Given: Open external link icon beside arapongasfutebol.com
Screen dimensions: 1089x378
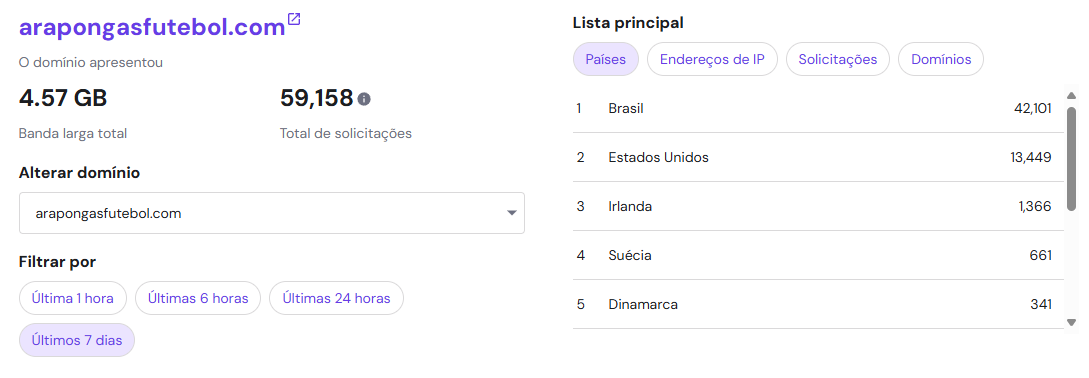Looking at the screenshot, I should tap(294, 19).
